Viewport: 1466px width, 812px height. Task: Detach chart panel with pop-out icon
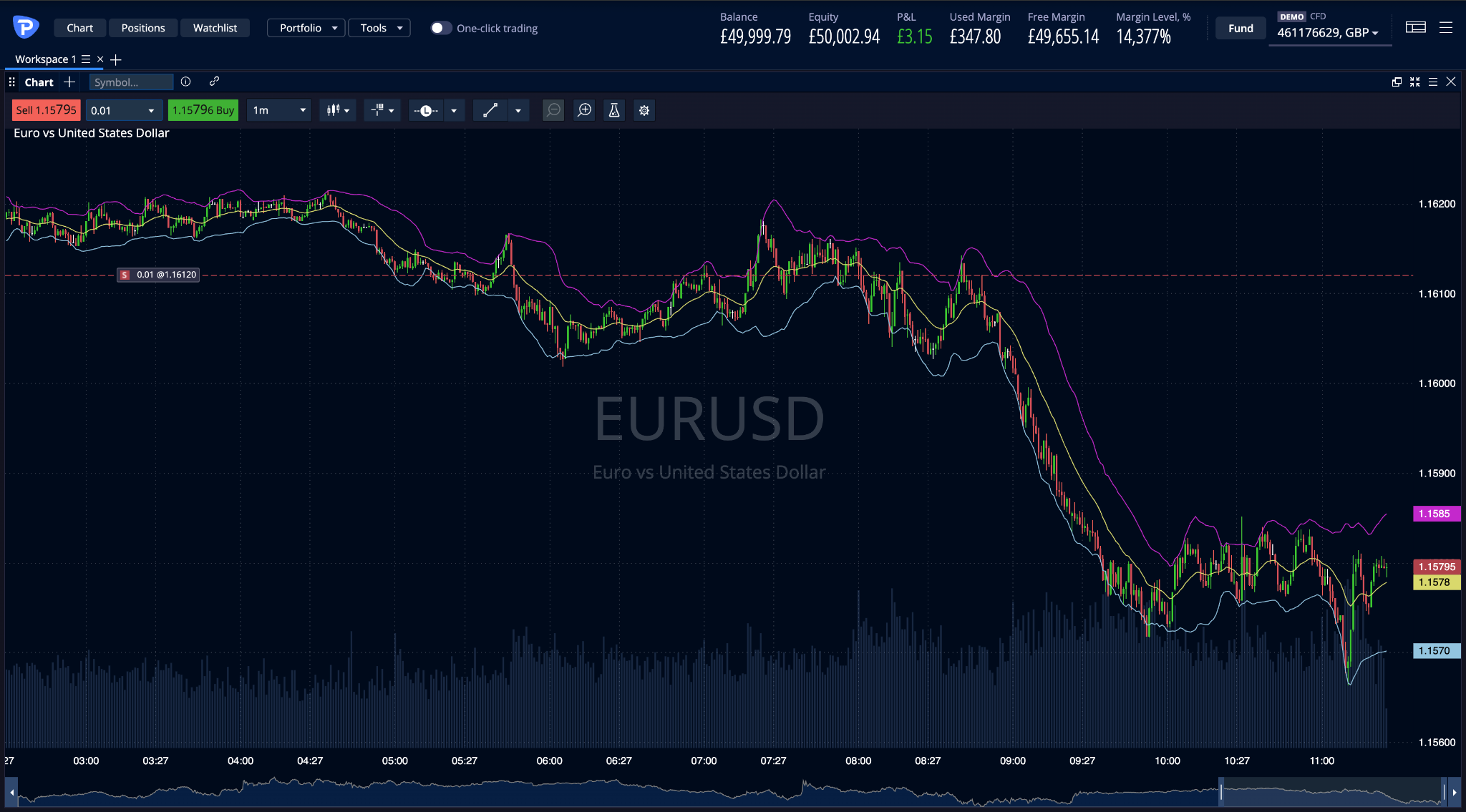(1397, 82)
